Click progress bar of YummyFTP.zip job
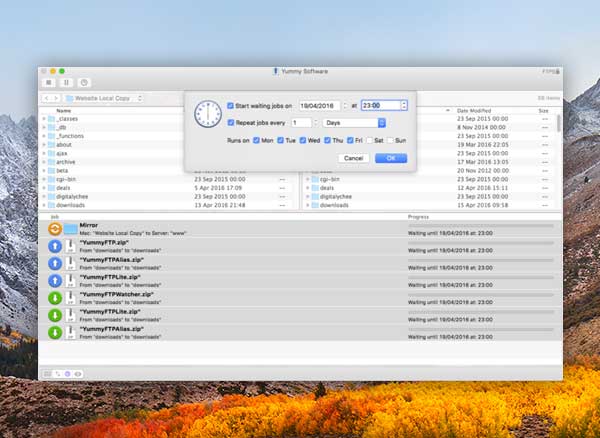The image size is (600, 438). [x=481, y=243]
